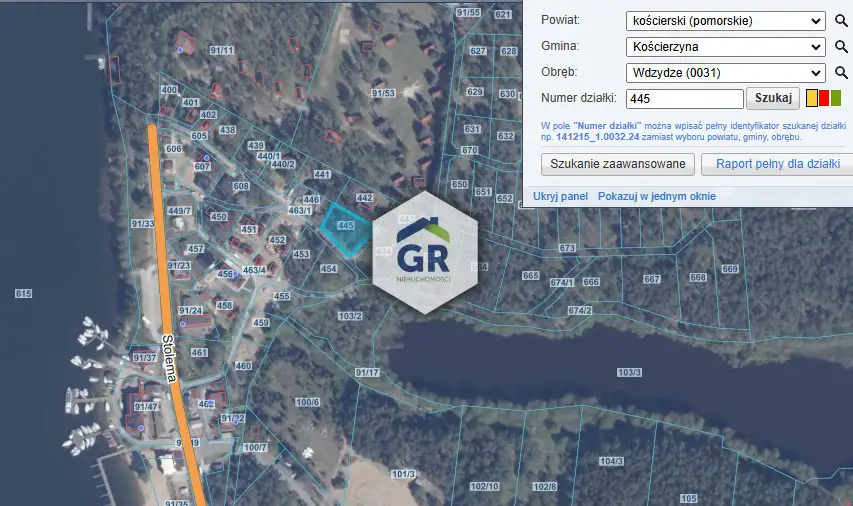The width and height of the screenshot is (853, 506).
Task: Open Raport pełny dla działki
Action: click(x=777, y=165)
